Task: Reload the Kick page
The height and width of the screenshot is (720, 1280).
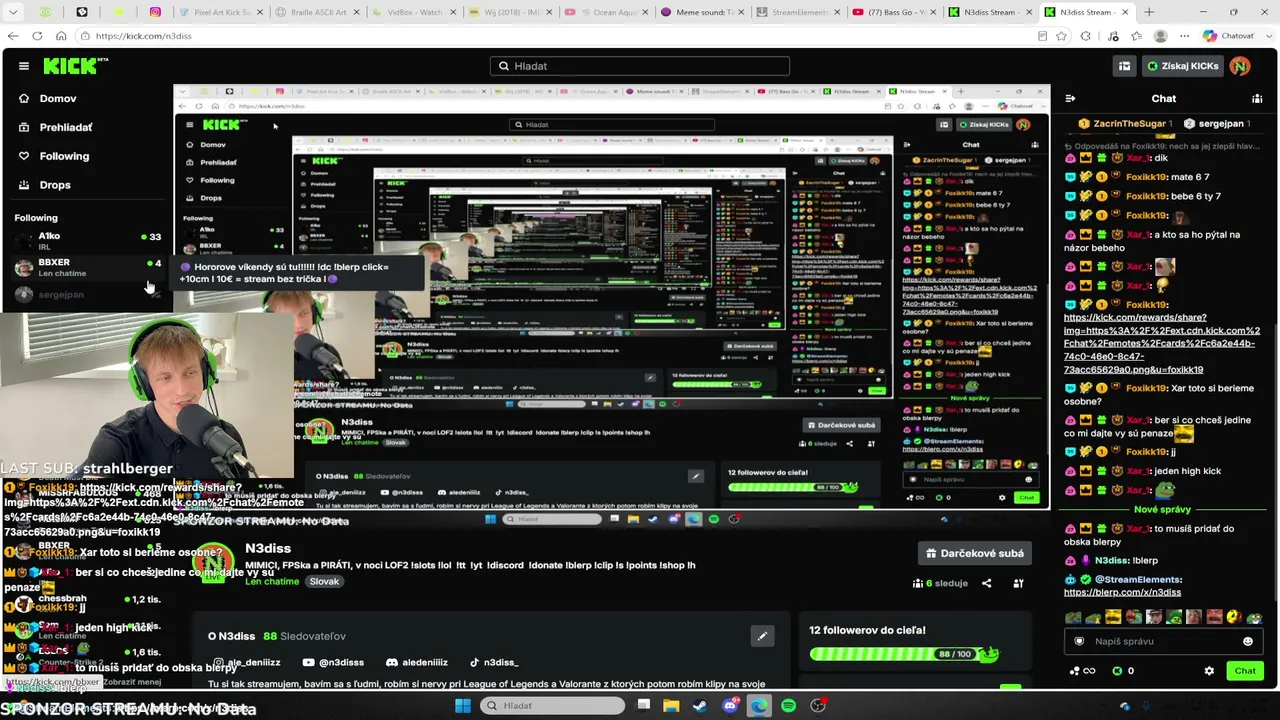Action: (37, 36)
